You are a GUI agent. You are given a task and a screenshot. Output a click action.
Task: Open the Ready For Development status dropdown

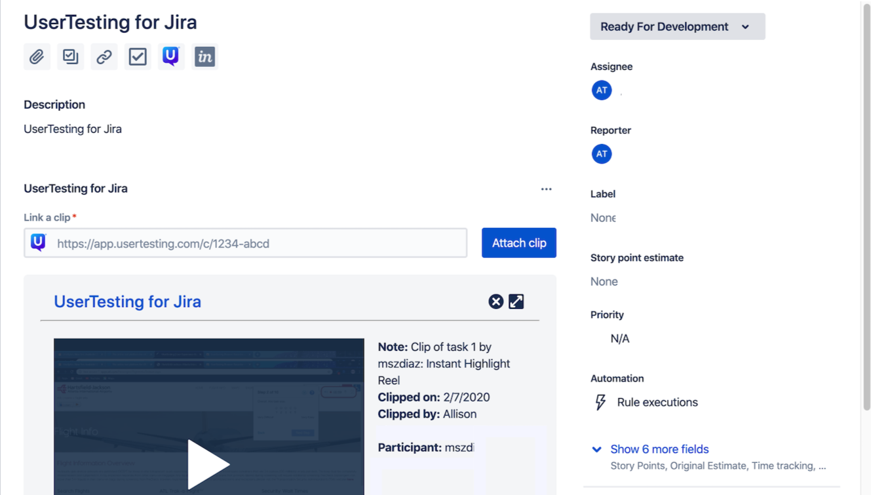(677, 27)
